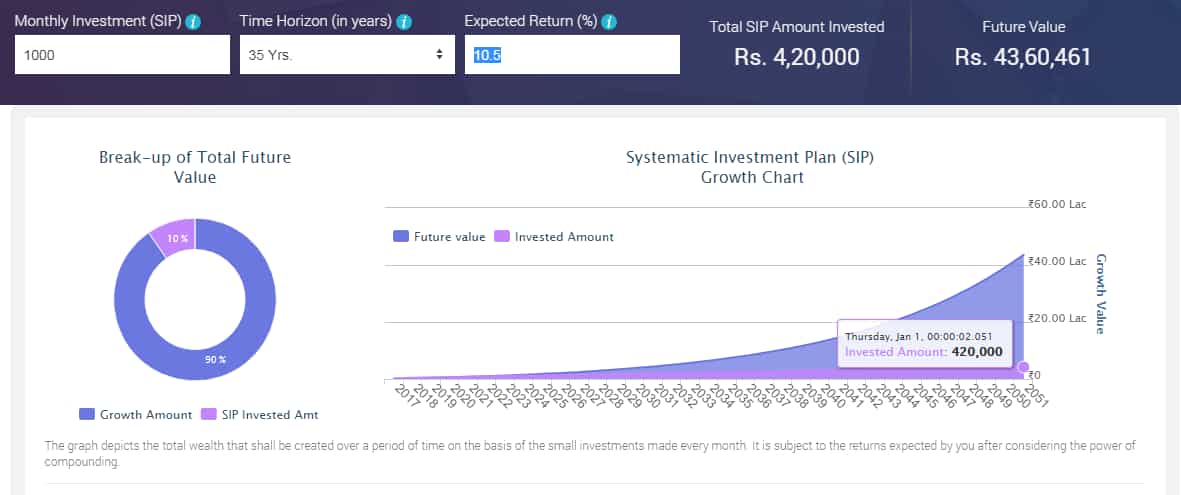This screenshot has height=495, width=1181.
Task: Open the Time Horizon 35 Yrs. dropdown
Action: pyautogui.click(x=347, y=55)
